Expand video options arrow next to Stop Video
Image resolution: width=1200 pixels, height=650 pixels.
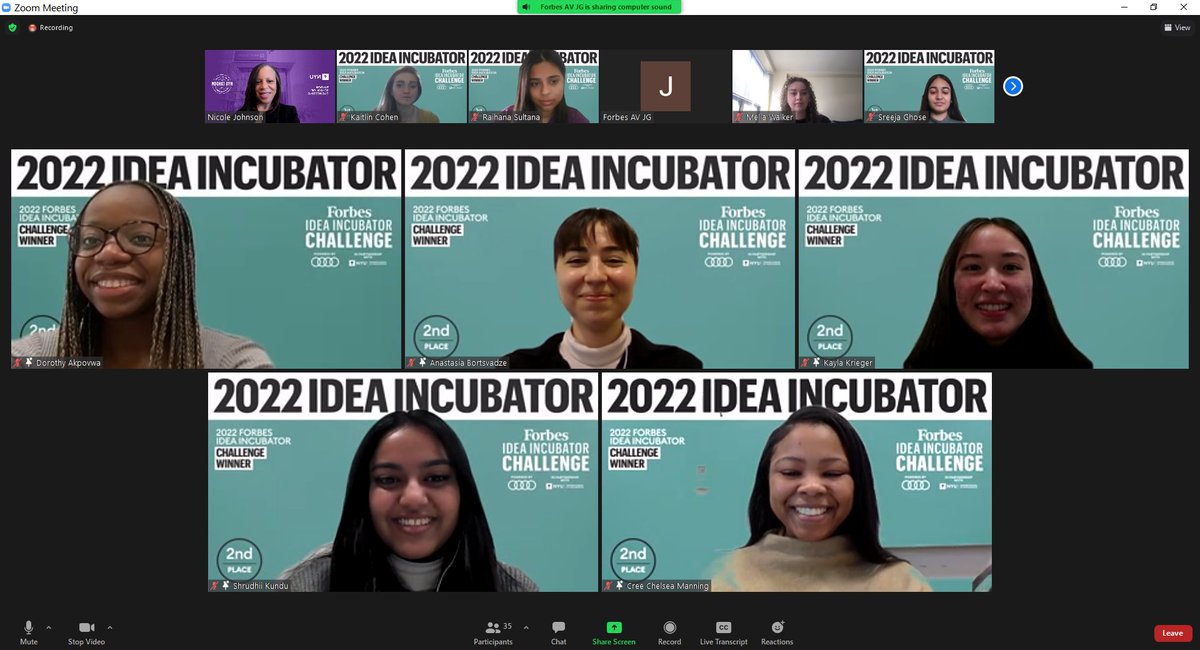click(x=110, y=628)
